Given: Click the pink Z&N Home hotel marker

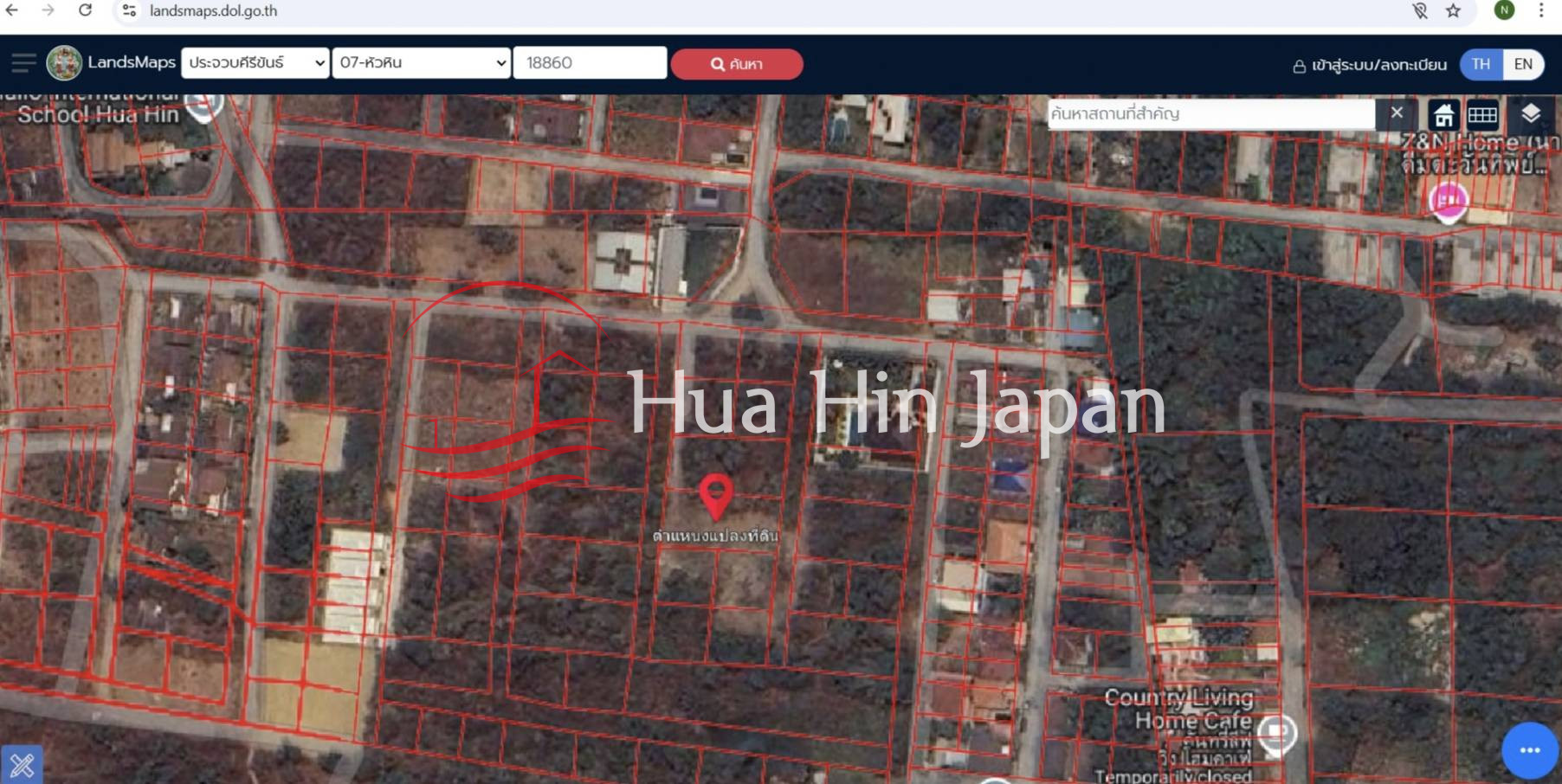Looking at the screenshot, I should pos(1448,201).
